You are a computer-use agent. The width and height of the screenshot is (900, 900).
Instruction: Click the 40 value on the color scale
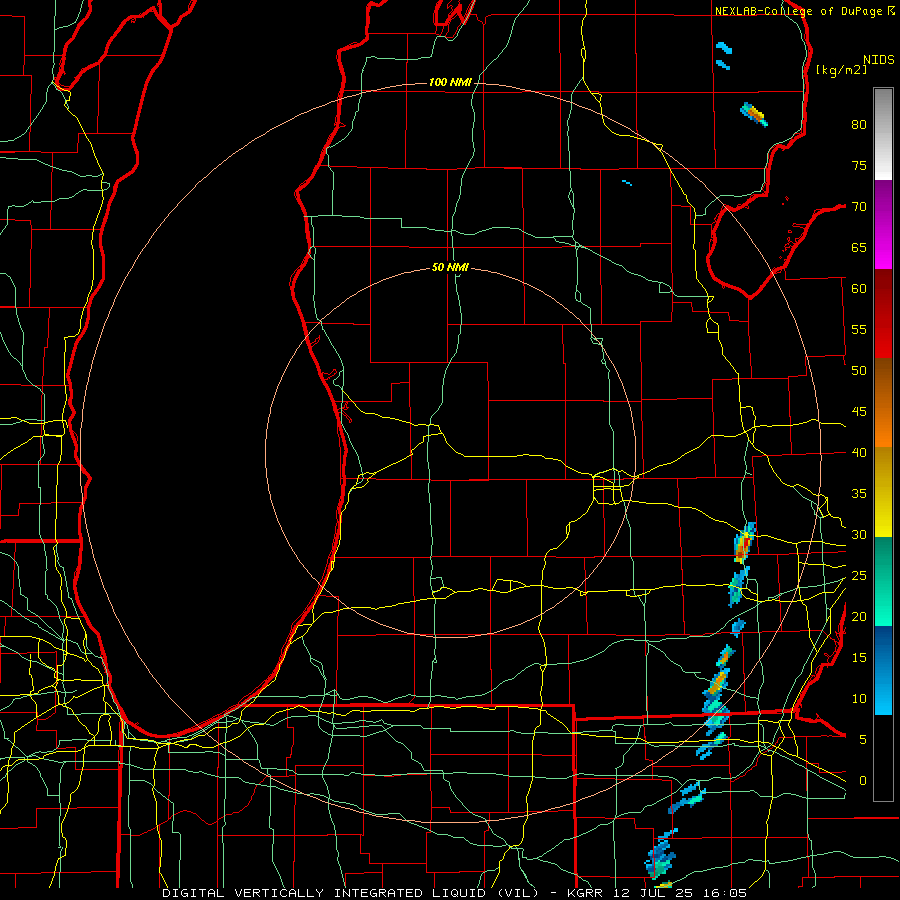point(859,453)
